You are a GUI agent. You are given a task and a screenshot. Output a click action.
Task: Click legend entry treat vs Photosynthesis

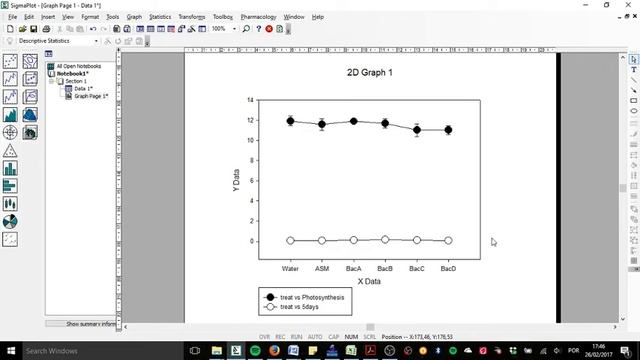[x=312, y=298]
